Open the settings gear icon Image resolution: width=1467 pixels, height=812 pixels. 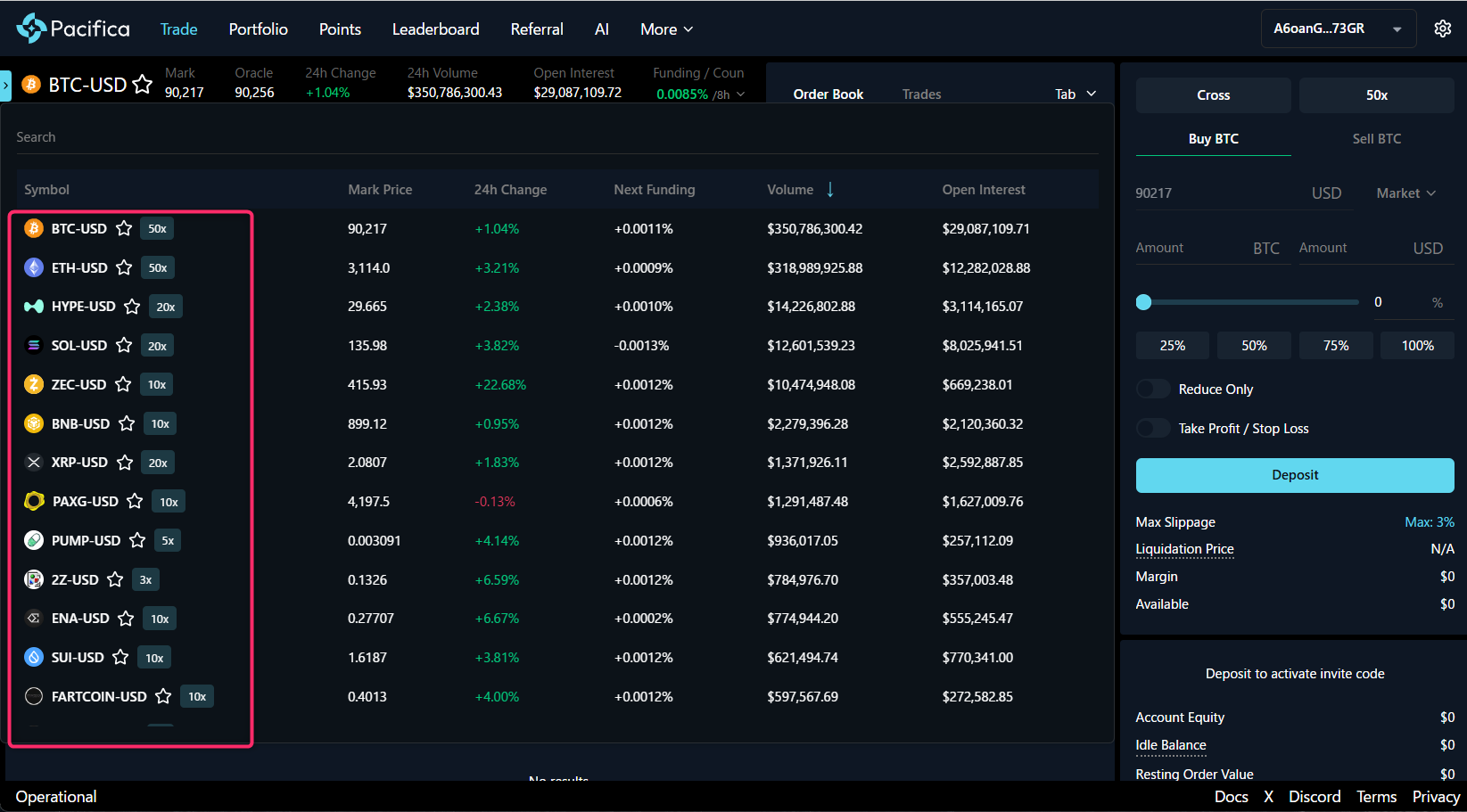click(1442, 29)
